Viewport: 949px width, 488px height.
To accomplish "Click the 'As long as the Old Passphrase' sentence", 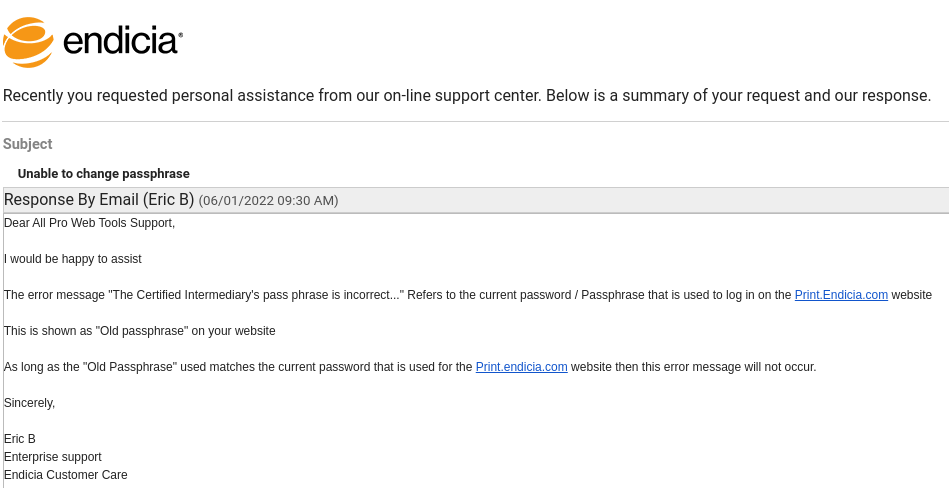I will pos(410,367).
